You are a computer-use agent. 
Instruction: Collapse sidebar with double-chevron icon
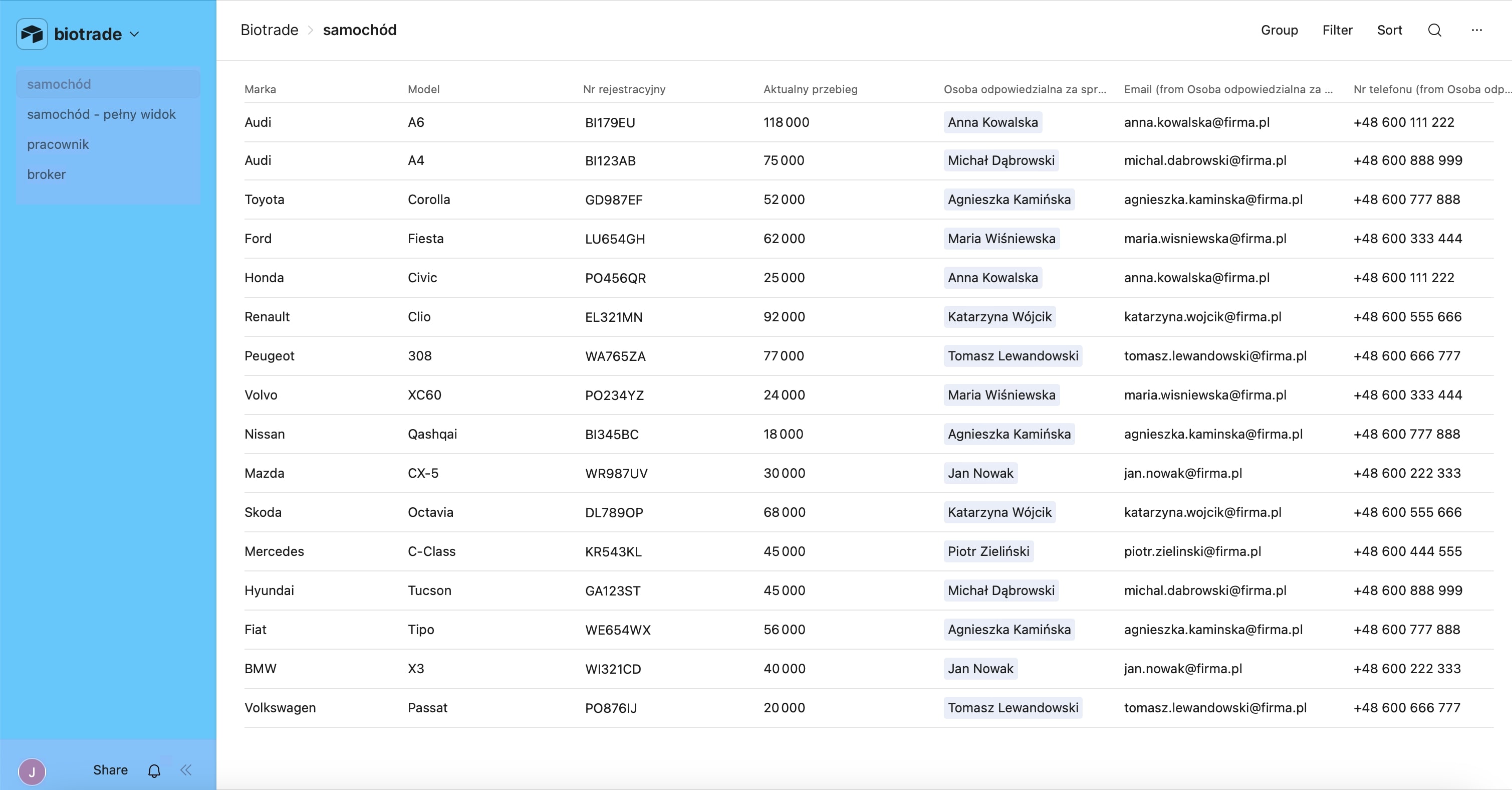tap(186, 770)
